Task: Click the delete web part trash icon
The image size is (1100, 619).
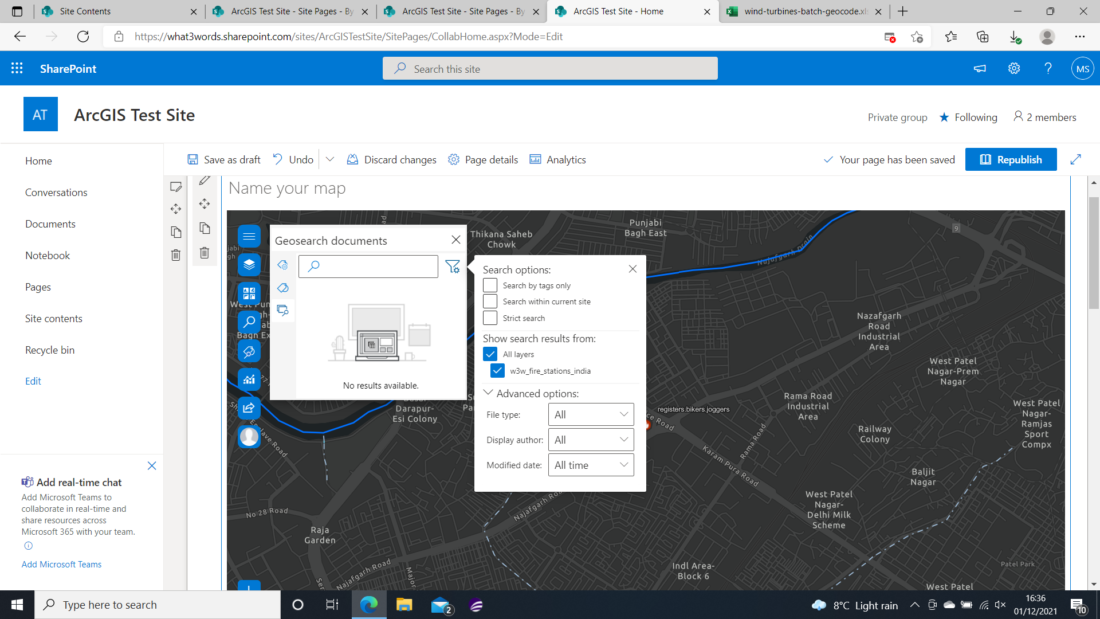Action: coord(204,253)
